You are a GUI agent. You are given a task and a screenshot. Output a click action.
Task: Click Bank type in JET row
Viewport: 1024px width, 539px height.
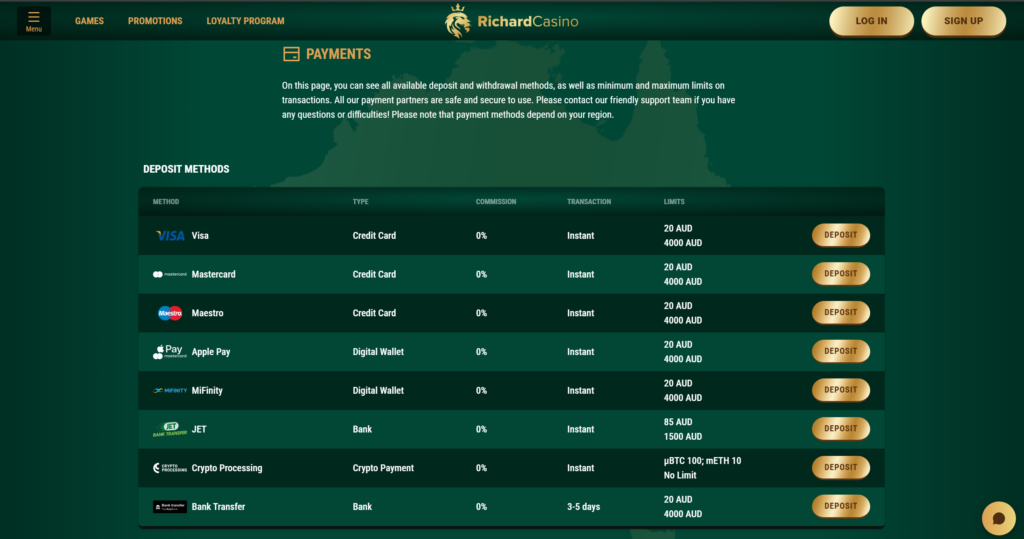tap(362, 429)
